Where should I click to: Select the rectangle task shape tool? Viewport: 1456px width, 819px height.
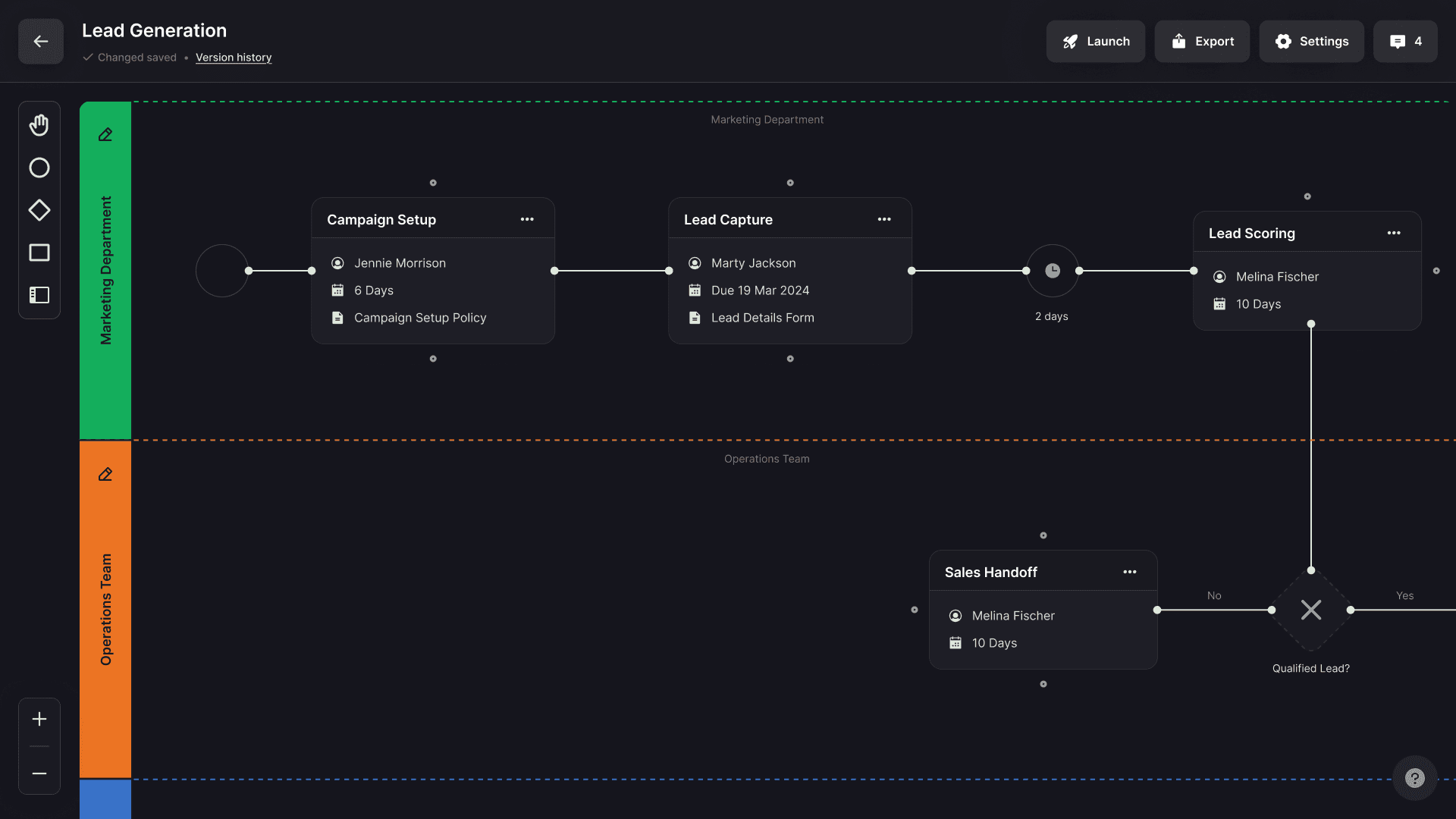39,253
